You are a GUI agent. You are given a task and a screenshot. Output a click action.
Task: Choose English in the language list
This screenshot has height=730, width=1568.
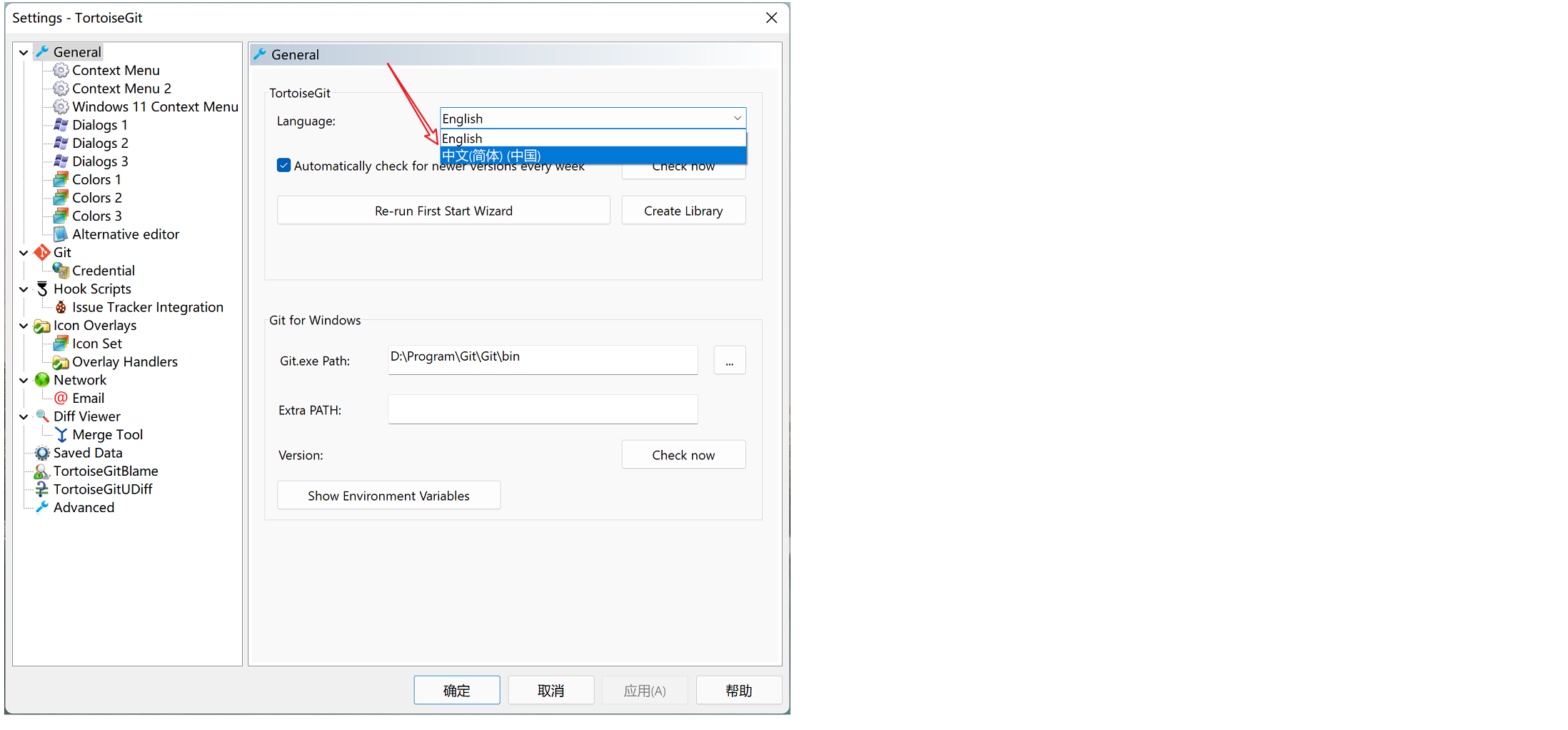(593, 139)
